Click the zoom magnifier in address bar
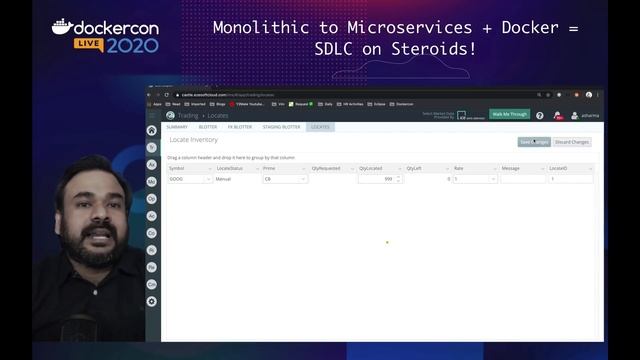Screen dimensions: 640x360 pyautogui.click(x=539, y=95)
